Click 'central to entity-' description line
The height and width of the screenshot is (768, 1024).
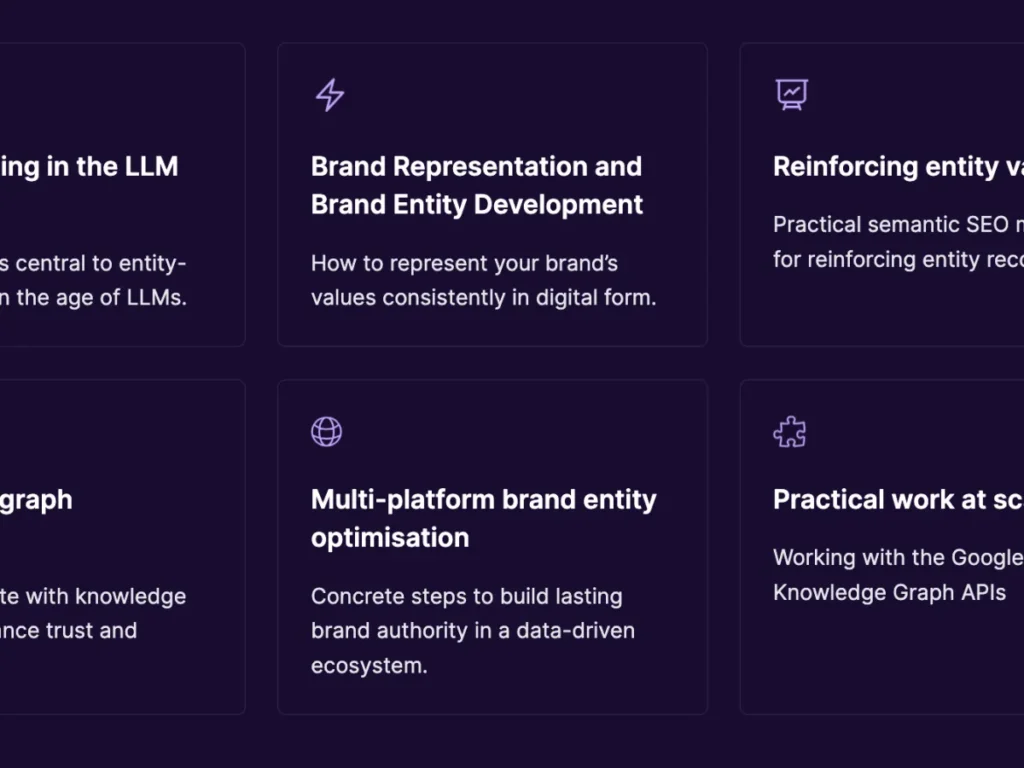(x=93, y=264)
